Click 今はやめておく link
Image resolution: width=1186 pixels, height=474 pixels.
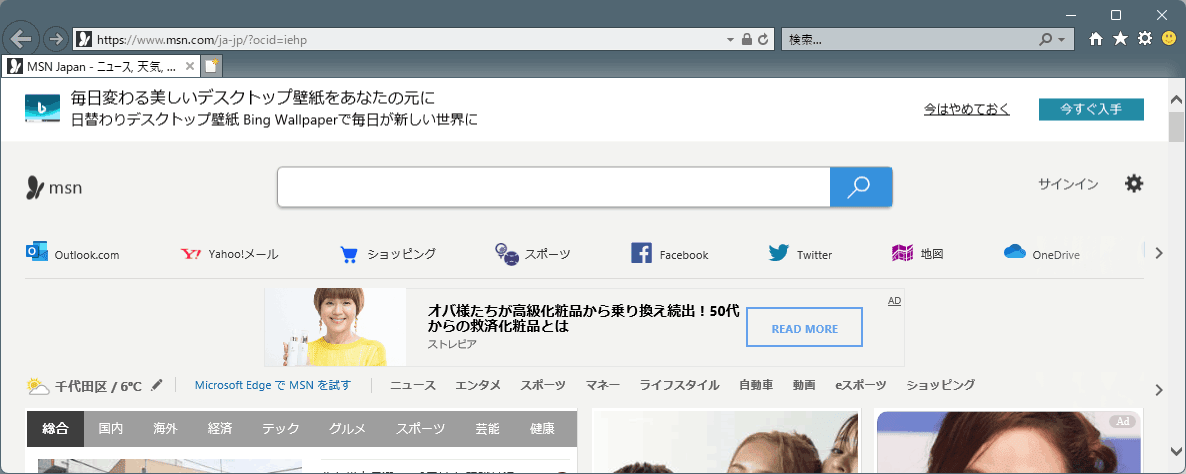967,110
